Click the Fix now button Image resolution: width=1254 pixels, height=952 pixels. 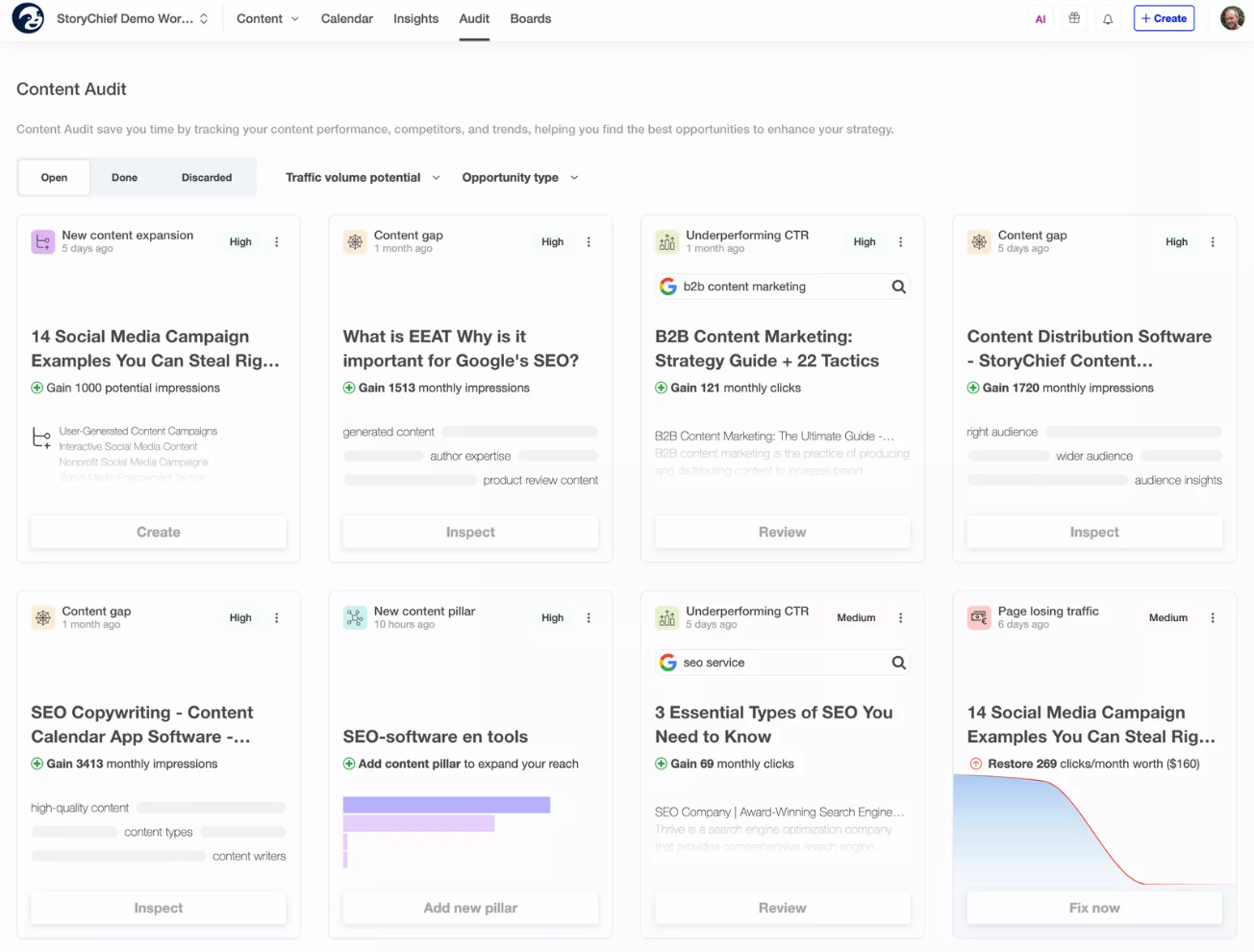pyautogui.click(x=1093, y=908)
